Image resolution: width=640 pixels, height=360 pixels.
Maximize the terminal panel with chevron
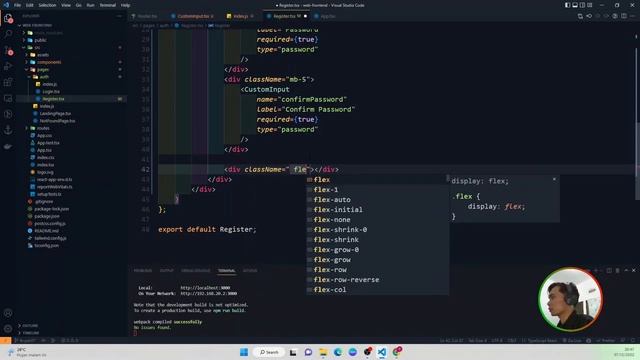(x=626, y=270)
